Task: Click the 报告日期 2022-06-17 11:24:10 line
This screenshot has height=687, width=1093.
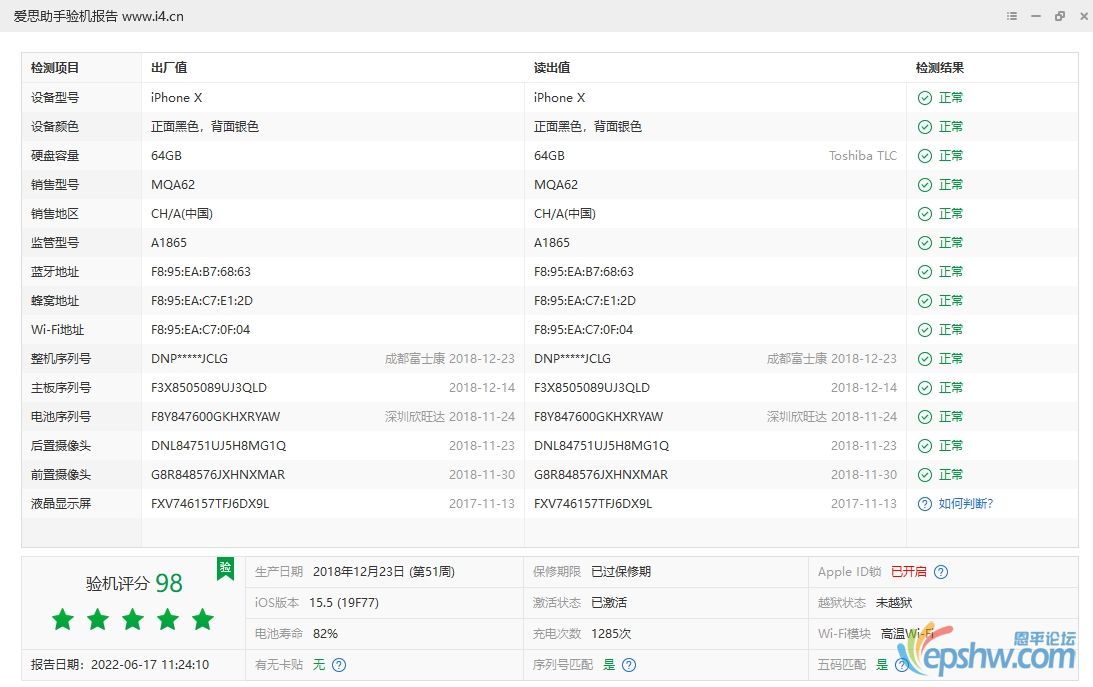Action: [x=120, y=665]
